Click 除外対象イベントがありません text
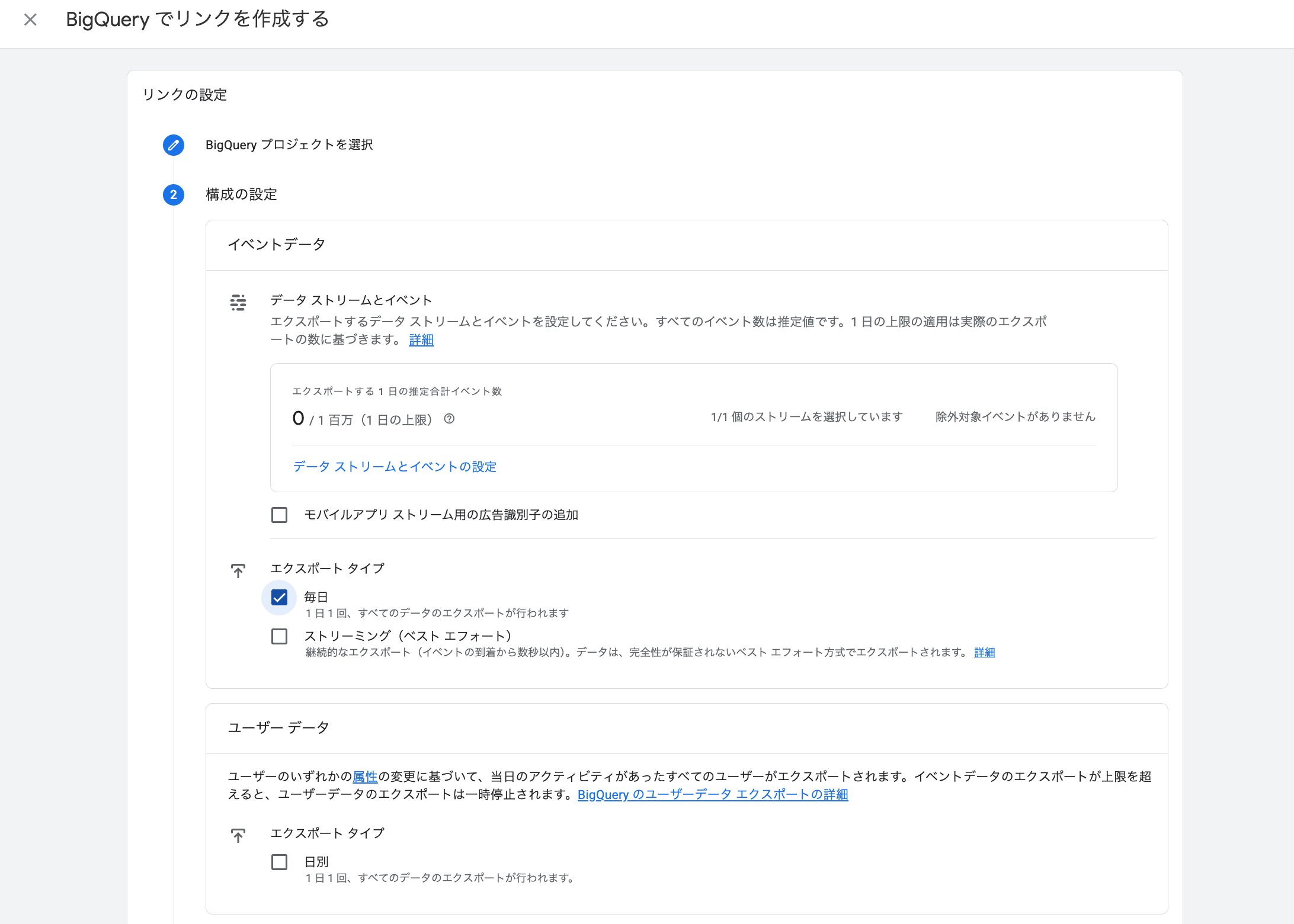The height and width of the screenshot is (924, 1294). [x=1016, y=417]
